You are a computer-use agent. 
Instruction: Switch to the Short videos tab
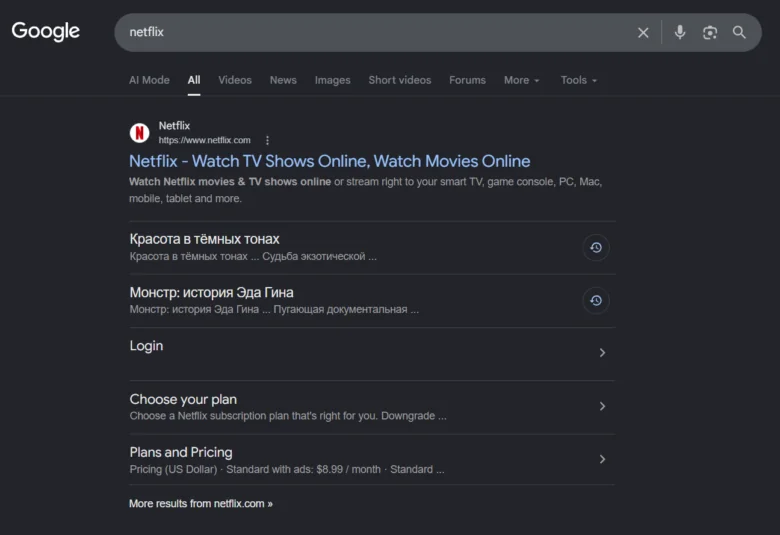pos(399,80)
